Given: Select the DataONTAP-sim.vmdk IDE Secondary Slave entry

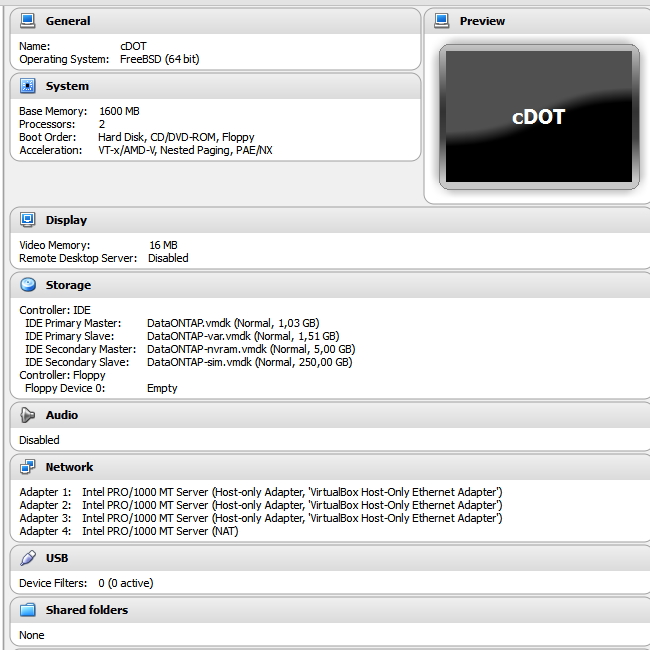Looking at the screenshot, I should [249, 363].
